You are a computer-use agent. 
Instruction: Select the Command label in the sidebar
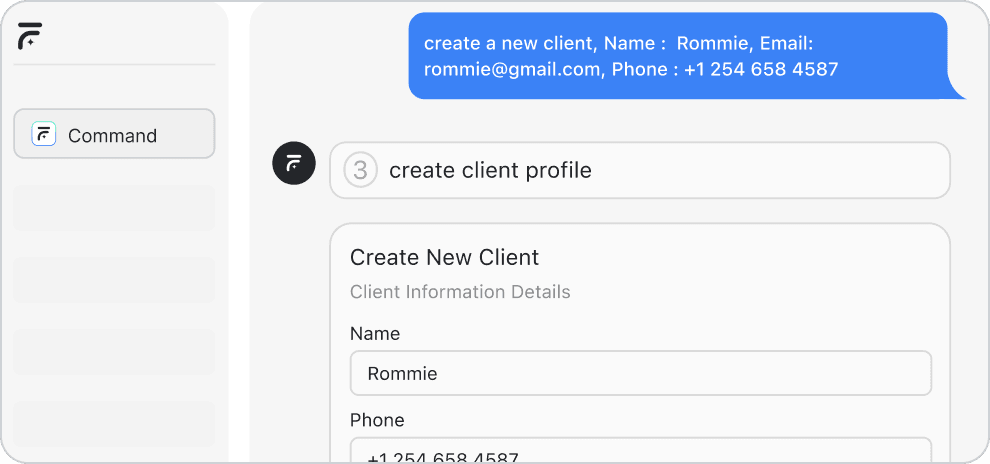click(x=112, y=136)
